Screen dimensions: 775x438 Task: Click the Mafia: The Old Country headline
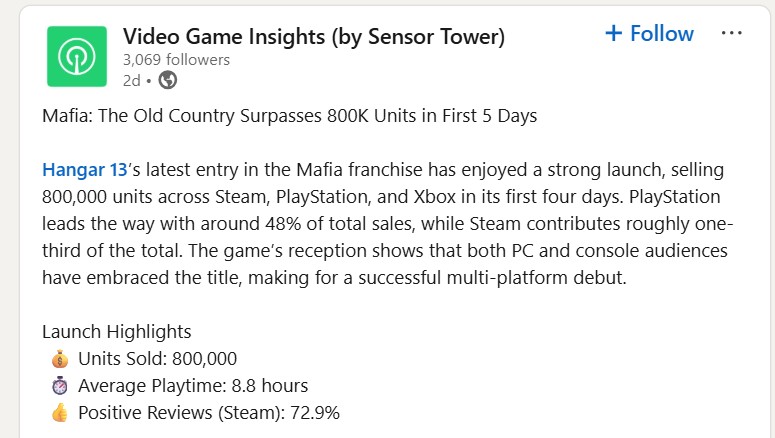(x=290, y=116)
